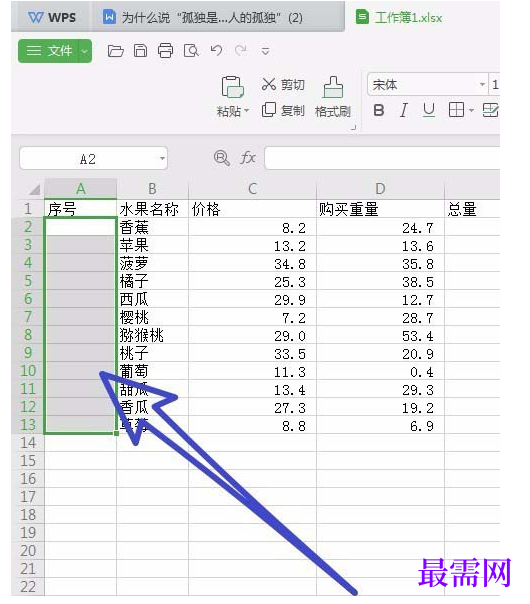Screen dimensions: 530x604
Task: Click the Save disk icon
Action: pos(140,50)
